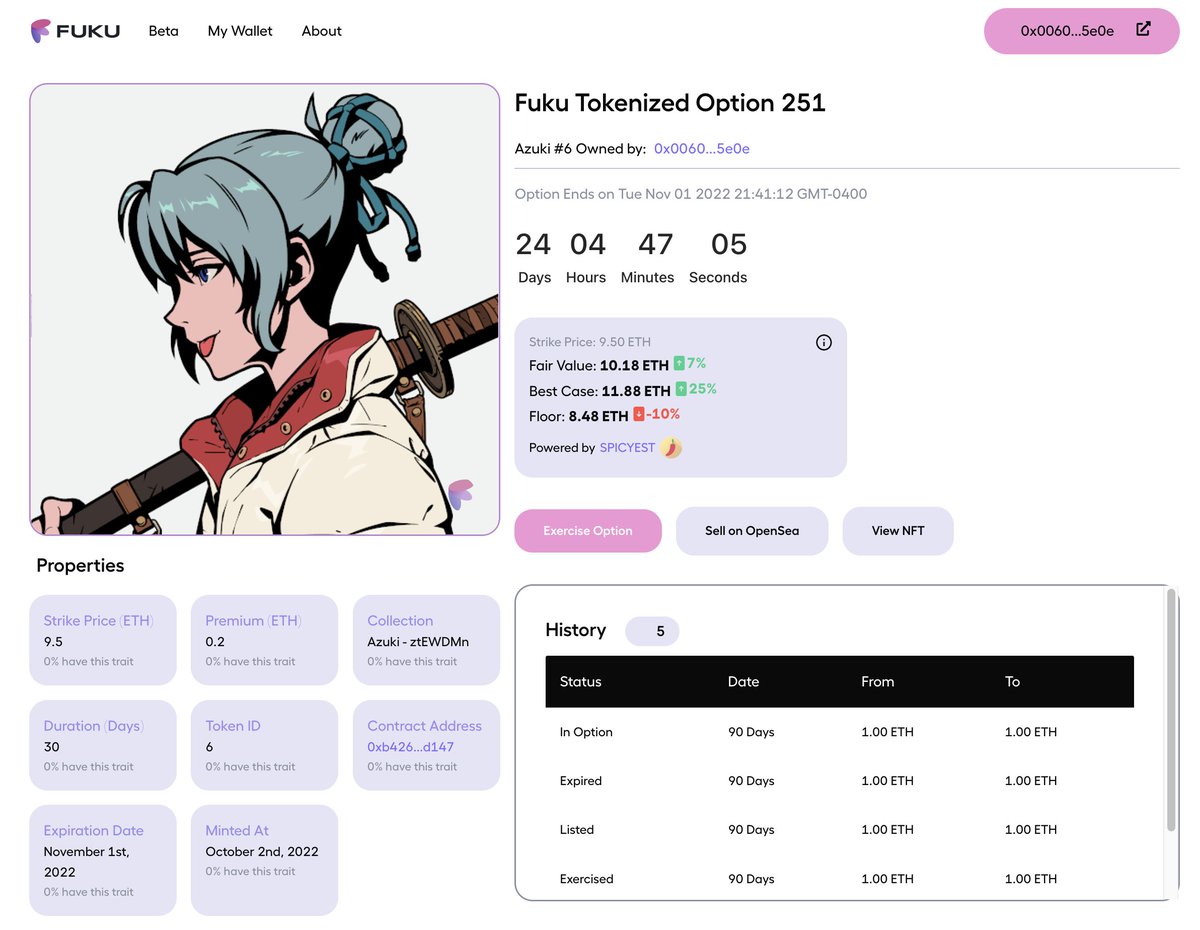The height and width of the screenshot is (930, 1200).
Task: Click the History count badge 5
Action: (x=652, y=631)
